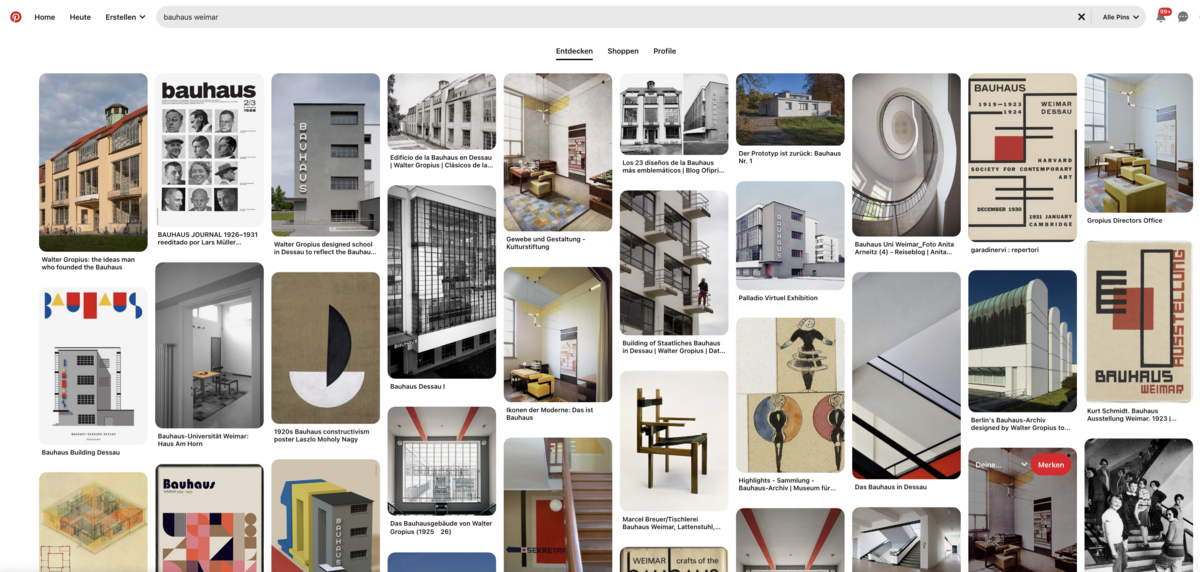Open the grey Bauhaus tower school pin
This screenshot has width=1200, height=572.
tap(326, 155)
